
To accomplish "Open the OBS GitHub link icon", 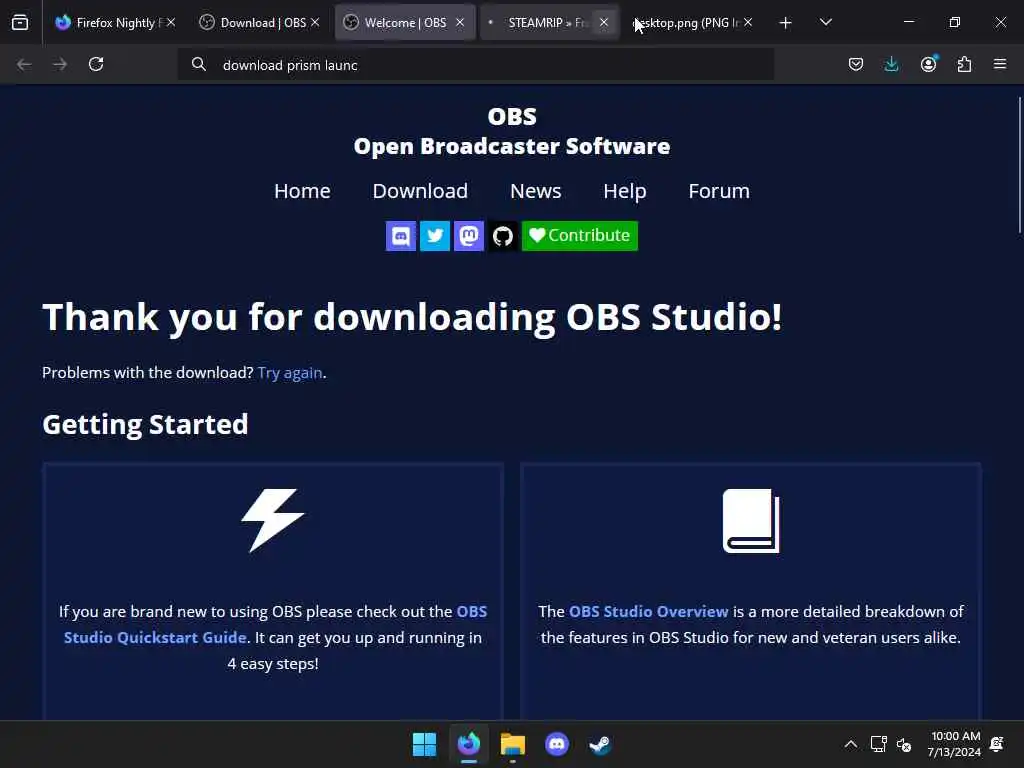I will pyautogui.click(x=503, y=236).
